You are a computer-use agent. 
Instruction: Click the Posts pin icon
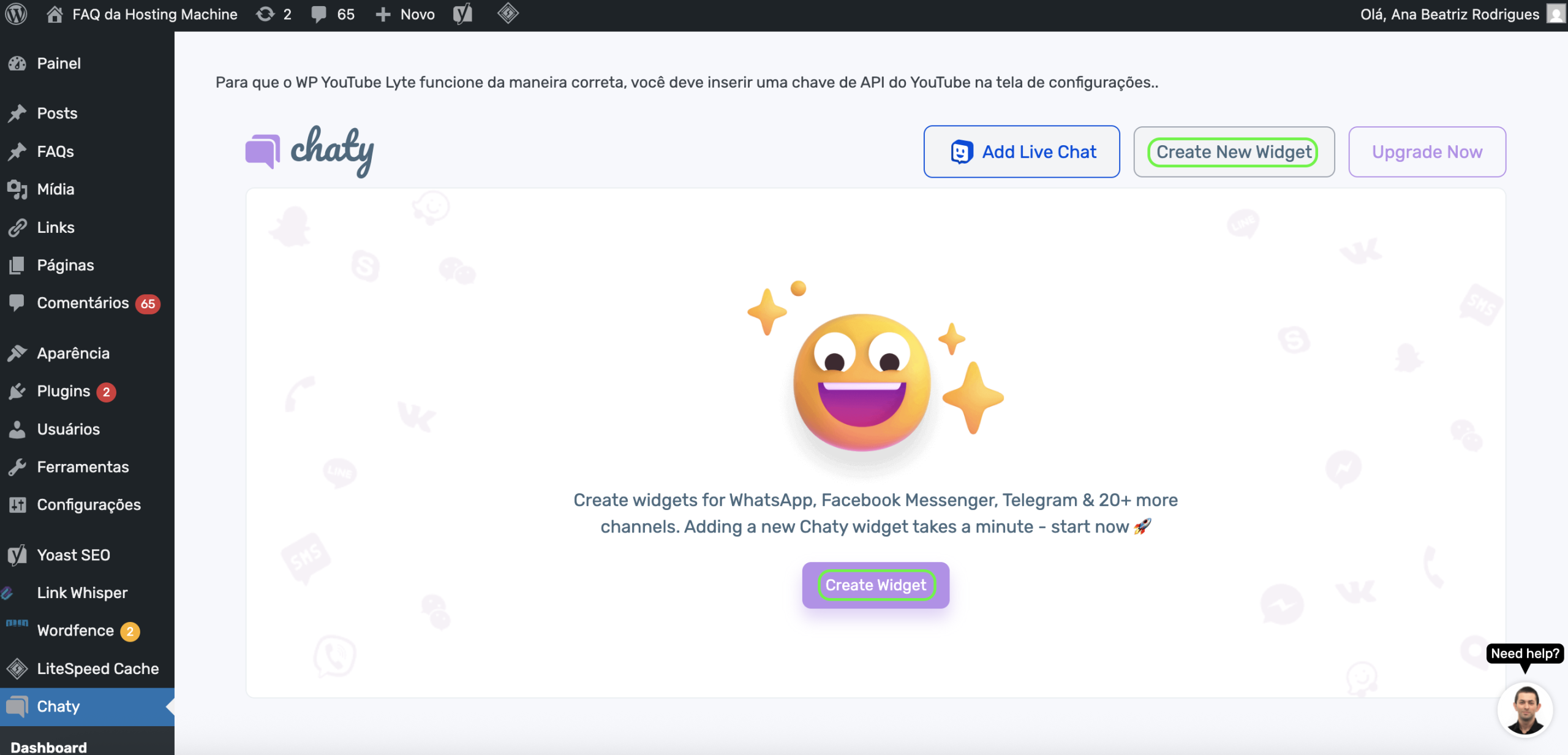17,113
